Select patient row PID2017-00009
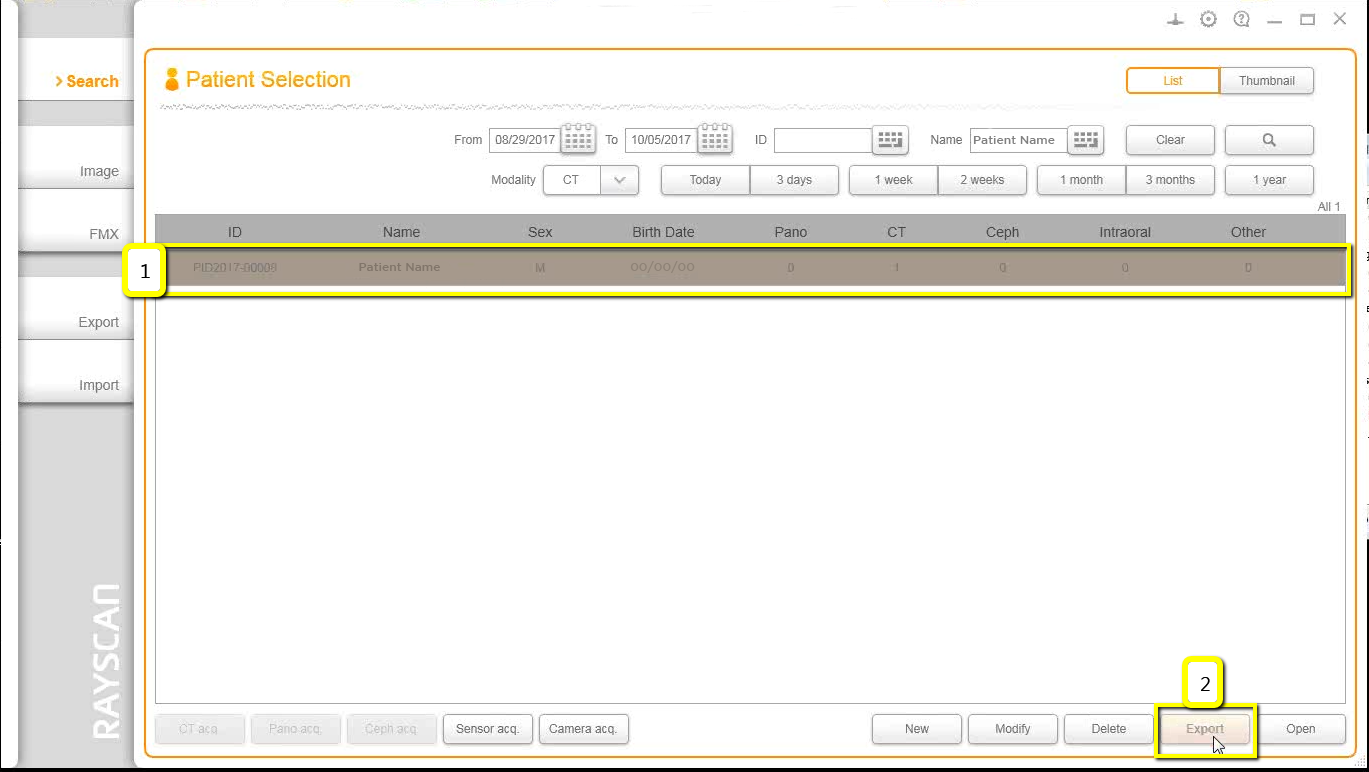This screenshot has height=772, width=1369. pos(750,268)
